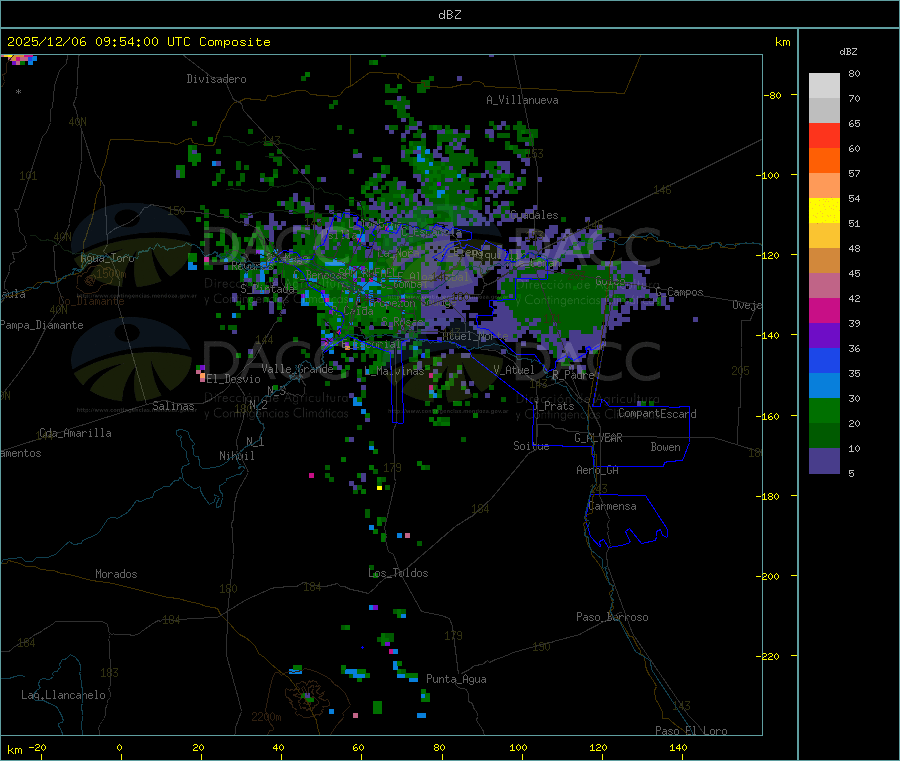Click the G_ALVEAR map label
900x761 pixels.
point(598,438)
